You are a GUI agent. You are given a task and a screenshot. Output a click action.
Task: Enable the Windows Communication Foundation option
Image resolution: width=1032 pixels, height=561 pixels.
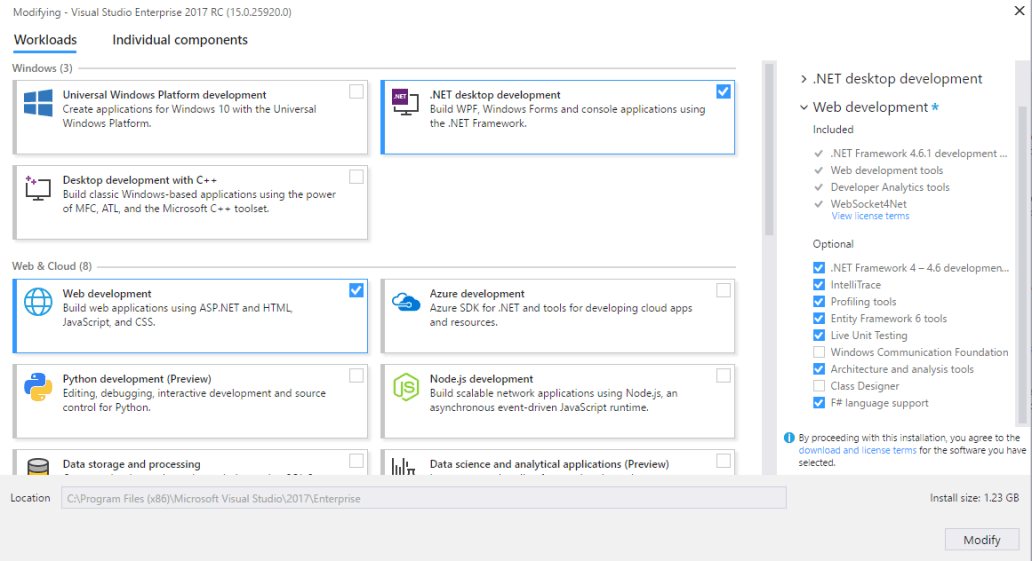point(819,352)
